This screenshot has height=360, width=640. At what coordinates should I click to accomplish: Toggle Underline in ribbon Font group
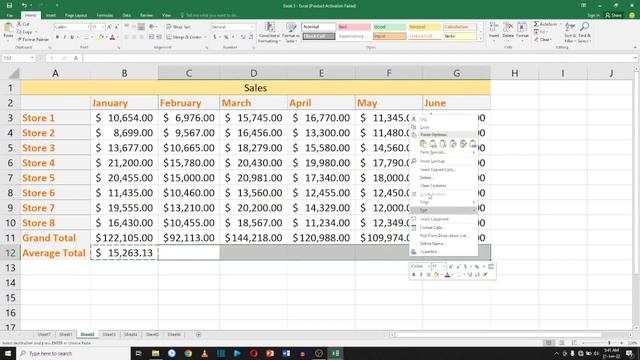click(72, 37)
